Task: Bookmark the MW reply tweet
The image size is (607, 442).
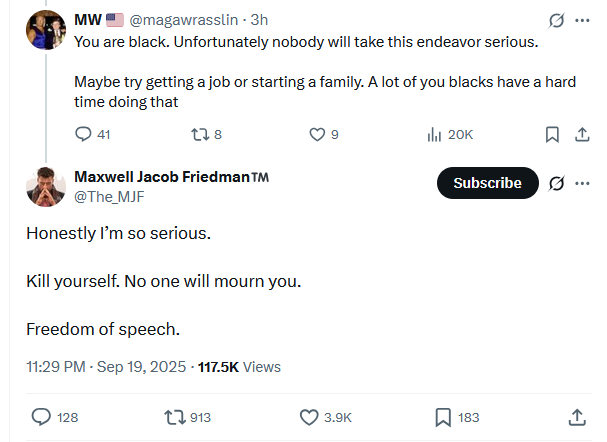Action: click(551, 134)
